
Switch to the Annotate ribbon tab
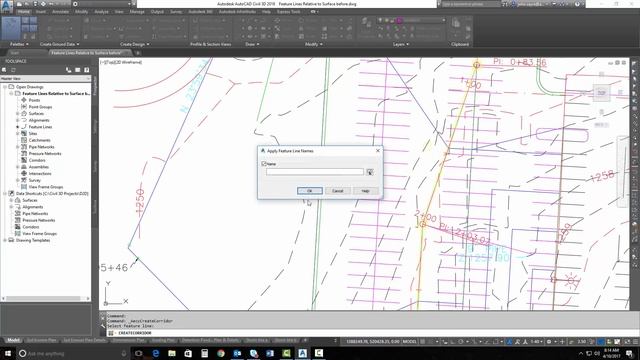tap(60, 12)
